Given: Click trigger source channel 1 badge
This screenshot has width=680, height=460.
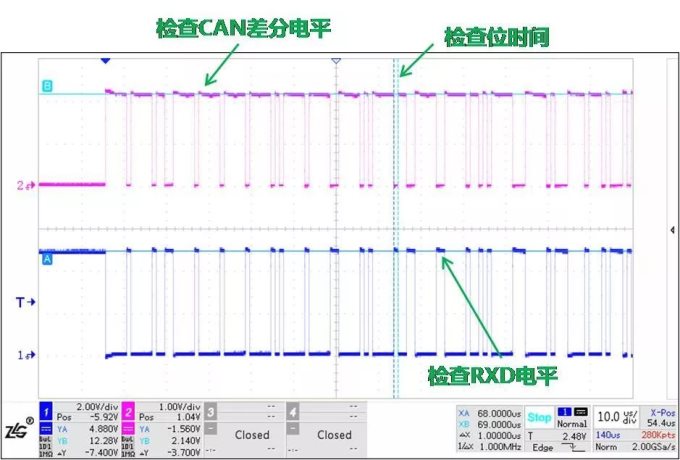Looking at the screenshot, I should [565, 412].
